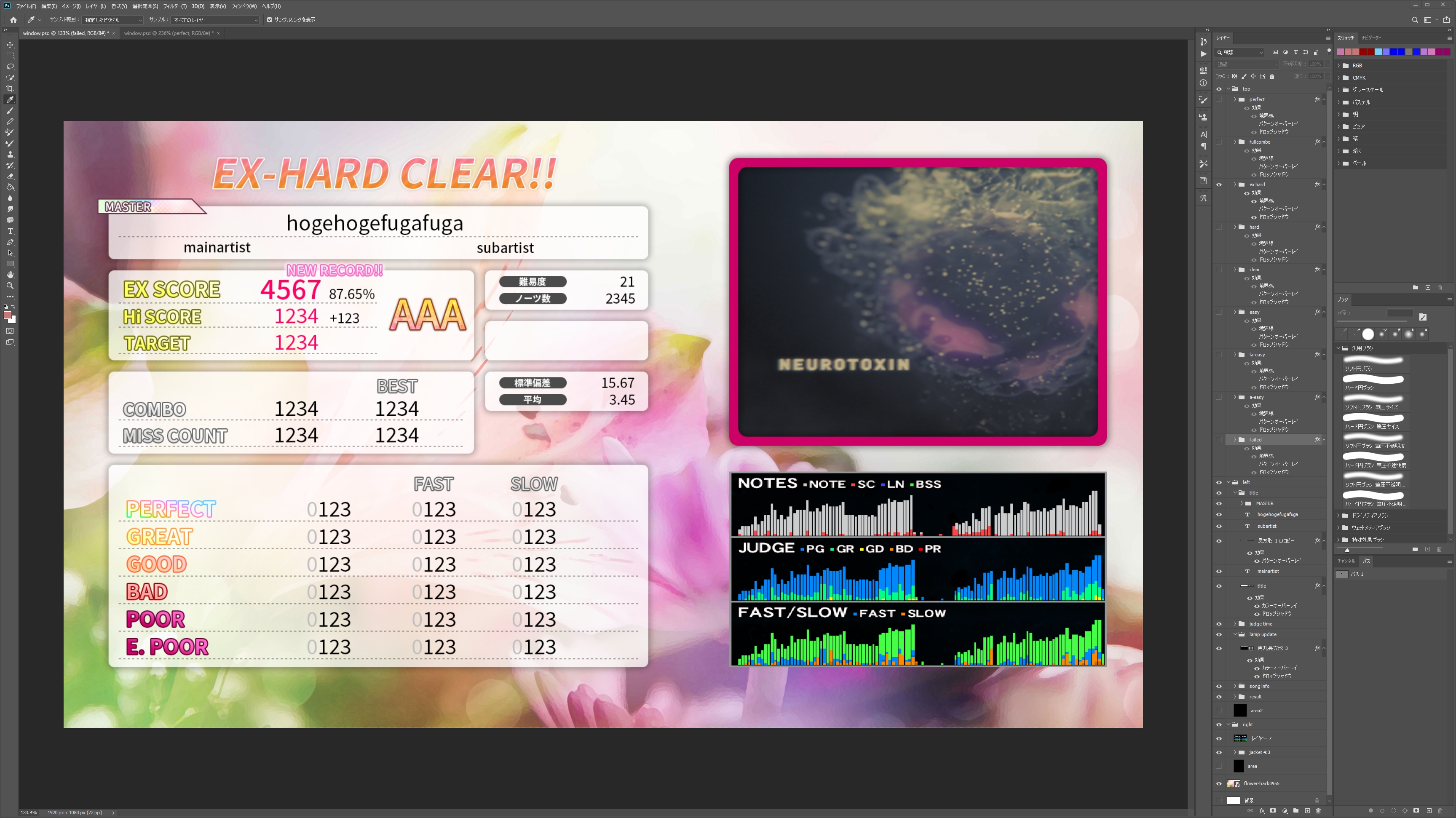Uncheck the sampling ring display checkbox

tap(270, 20)
